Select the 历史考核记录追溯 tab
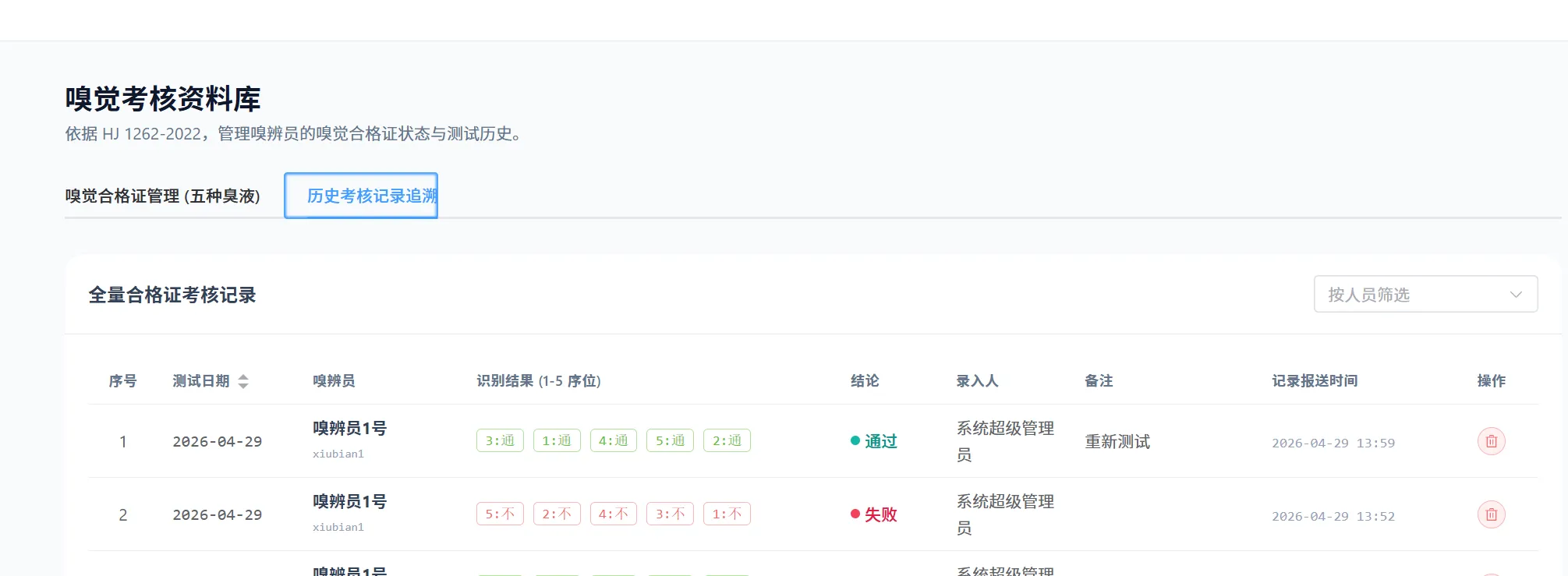The image size is (1568, 576). (x=361, y=196)
